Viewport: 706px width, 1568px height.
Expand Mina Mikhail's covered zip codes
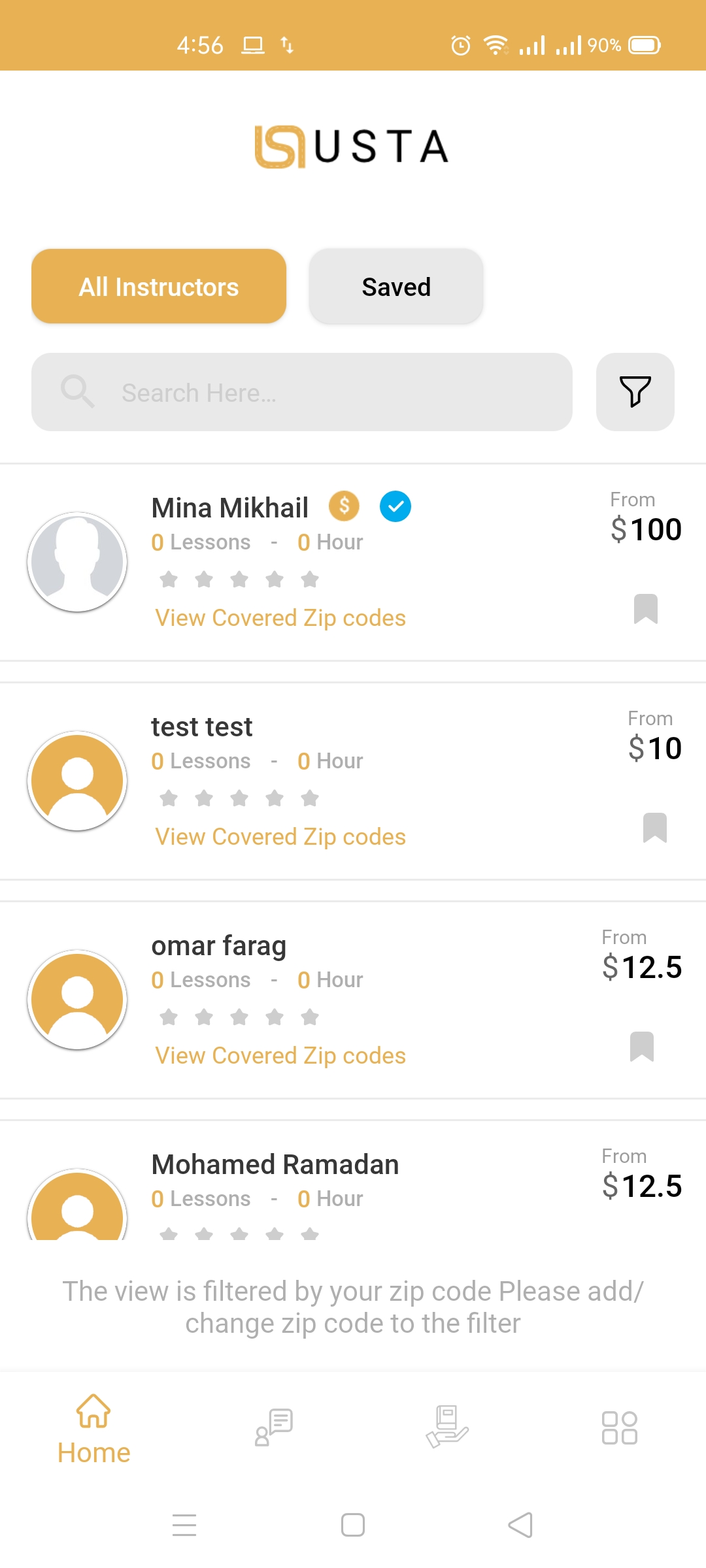pyautogui.click(x=280, y=618)
